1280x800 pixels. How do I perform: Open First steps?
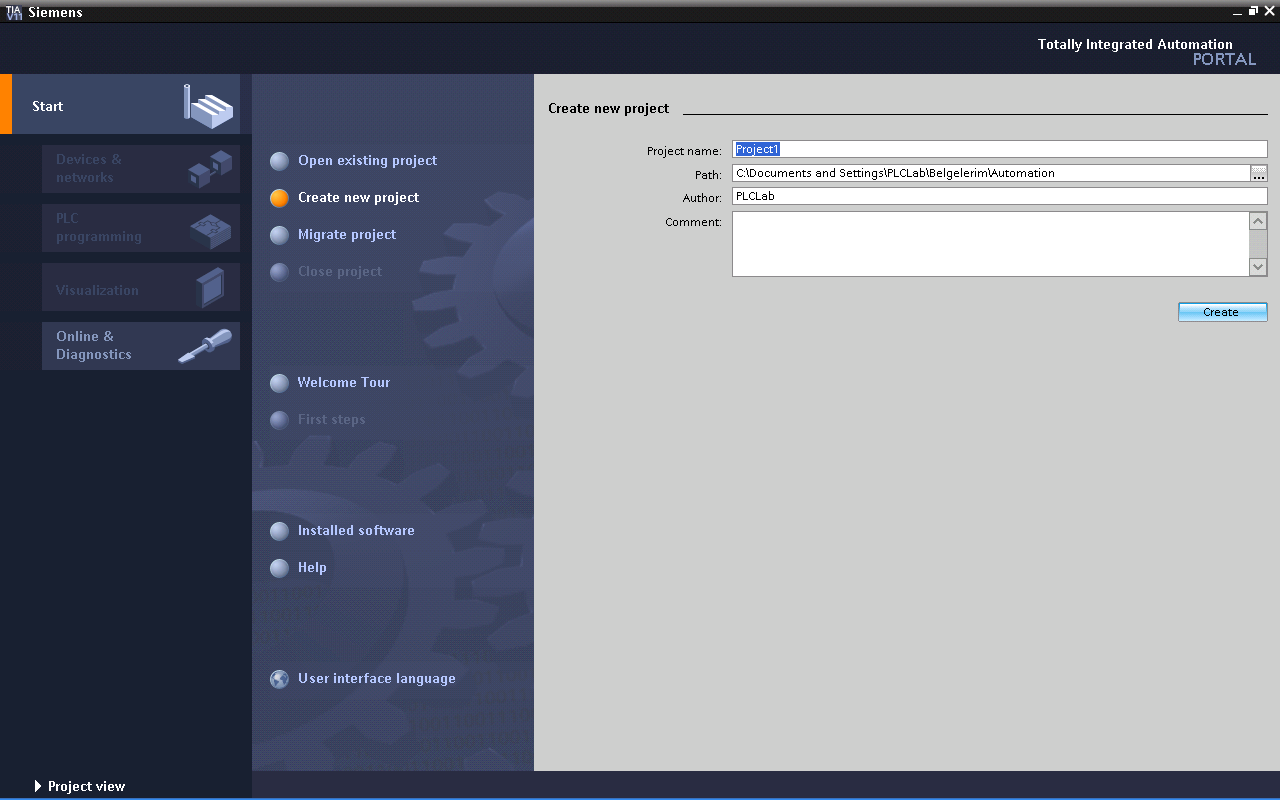tap(331, 419)
